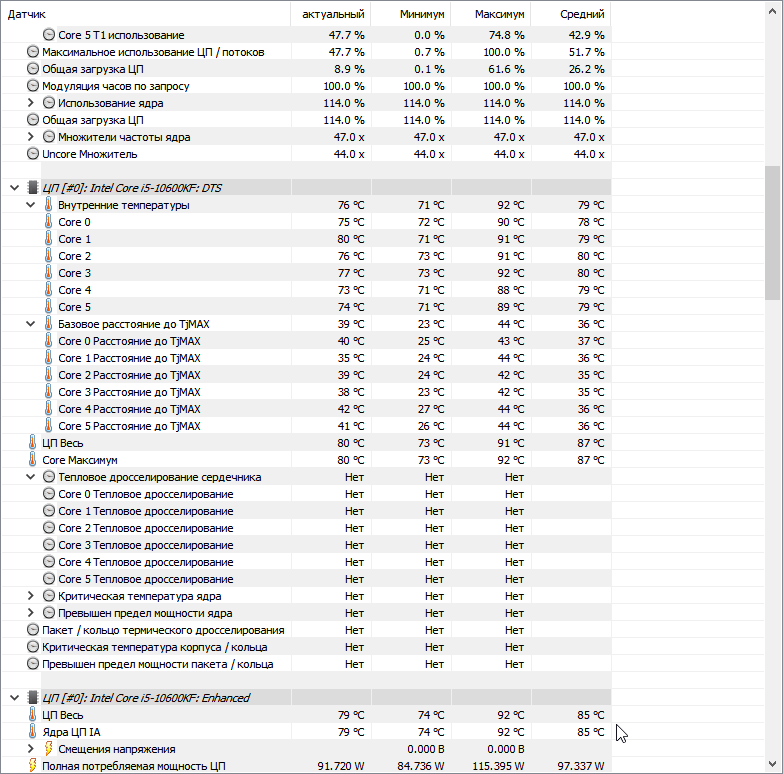Click thermometer icon next to Core 2
This screenshot has height=774, width=783.
(x=48, y=256)
